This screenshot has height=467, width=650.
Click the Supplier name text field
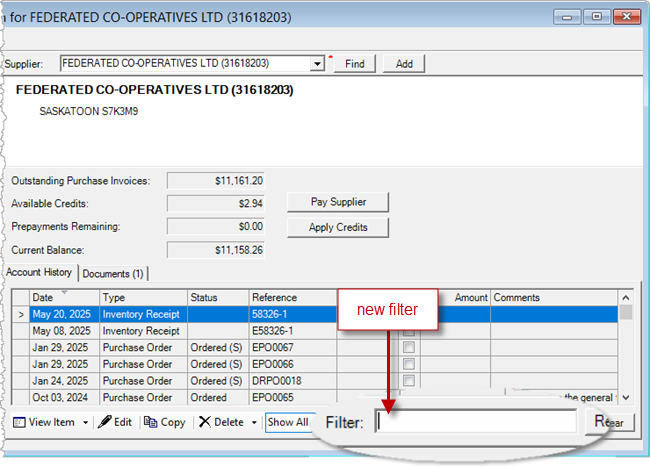(x=186, y=63)
